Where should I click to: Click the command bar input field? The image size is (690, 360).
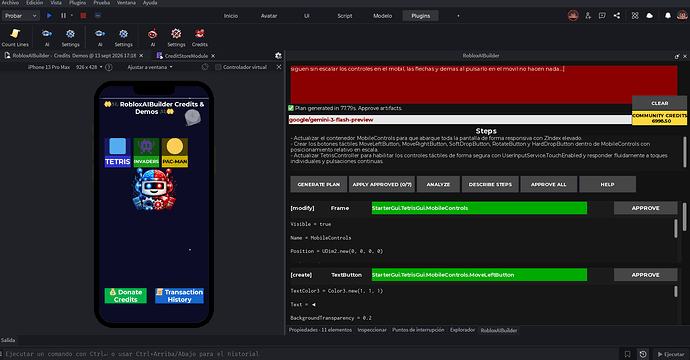click(310, 354)
